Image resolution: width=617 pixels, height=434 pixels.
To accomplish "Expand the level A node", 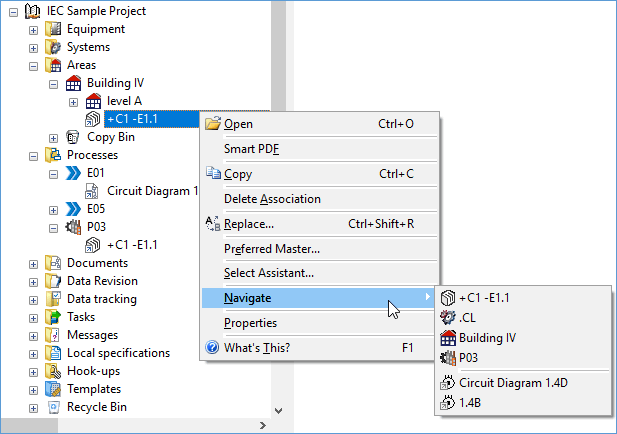I will tap(73, 101).
